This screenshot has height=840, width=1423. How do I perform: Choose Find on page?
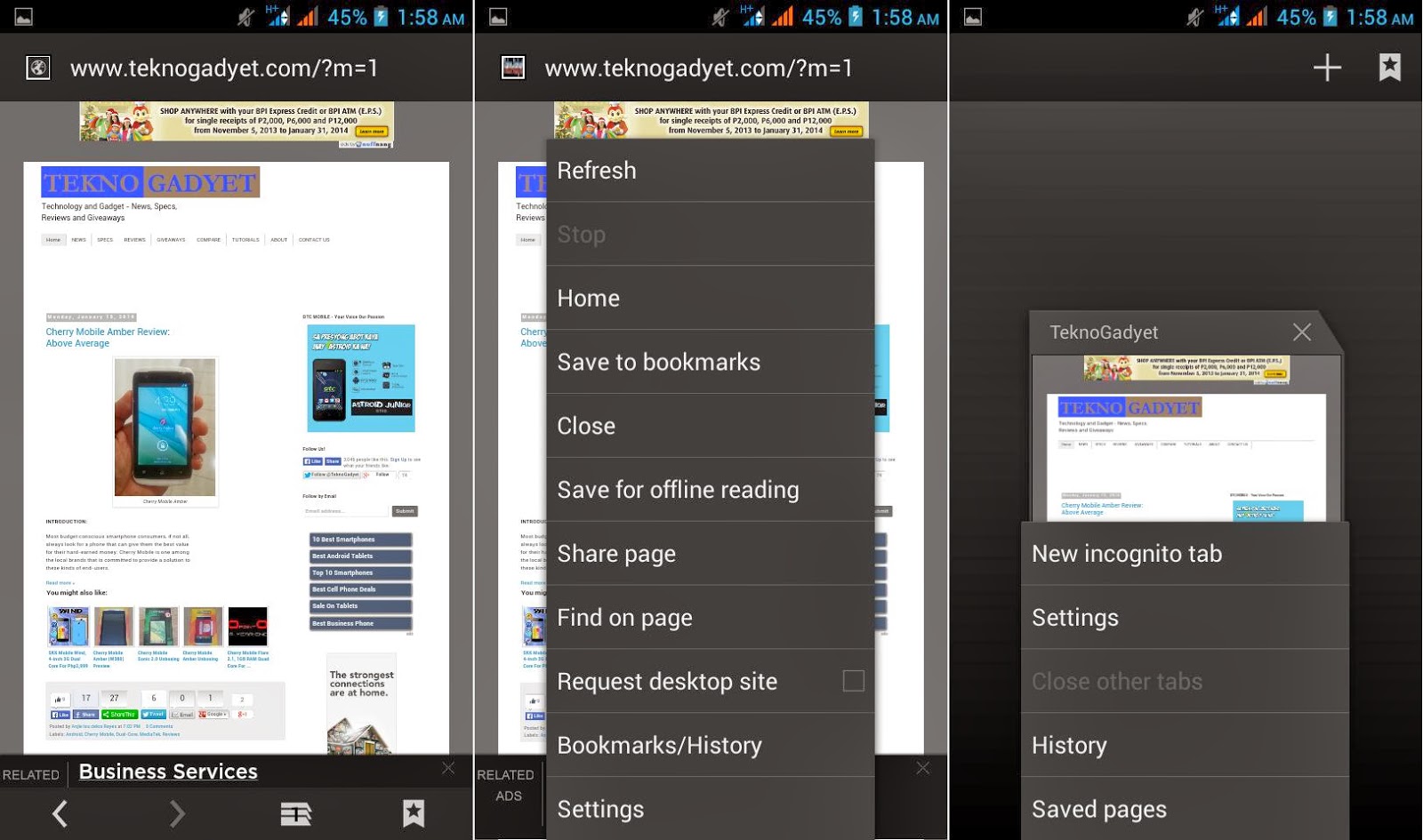711,618
